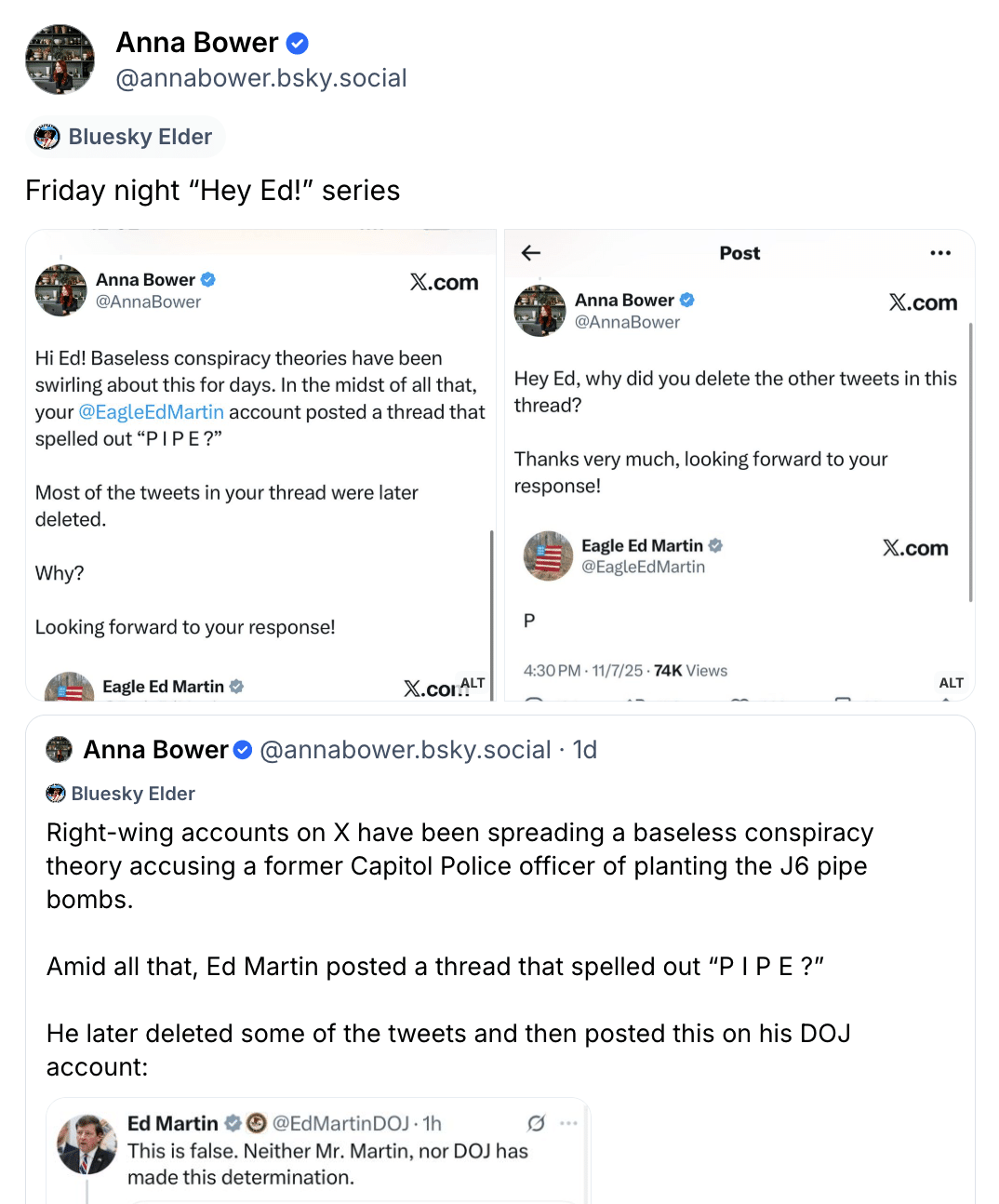Image resolution: width=999 pixels, height=1204 pixels.
Task: Click the three-dot menu in the Post header
Action: point(940,253)
